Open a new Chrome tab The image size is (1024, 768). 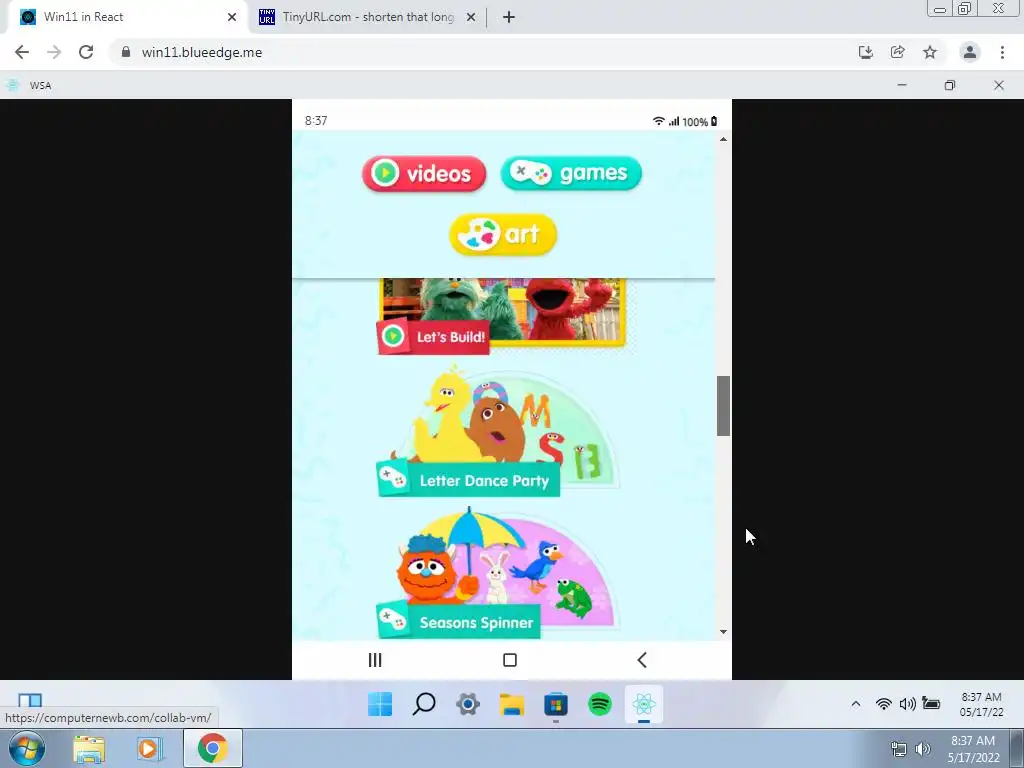coord(509,17)
